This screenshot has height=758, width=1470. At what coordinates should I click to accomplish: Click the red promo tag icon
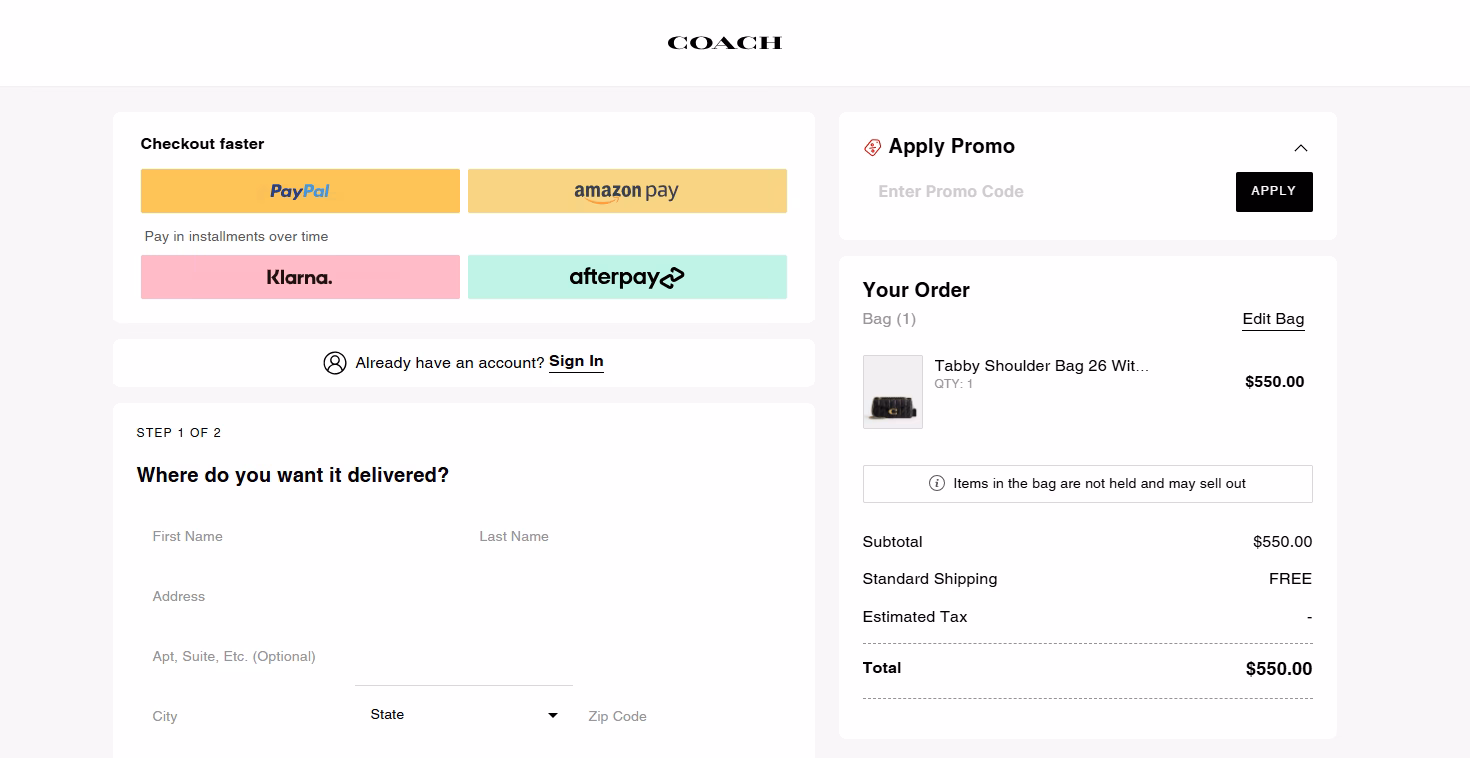click(871, 147)
